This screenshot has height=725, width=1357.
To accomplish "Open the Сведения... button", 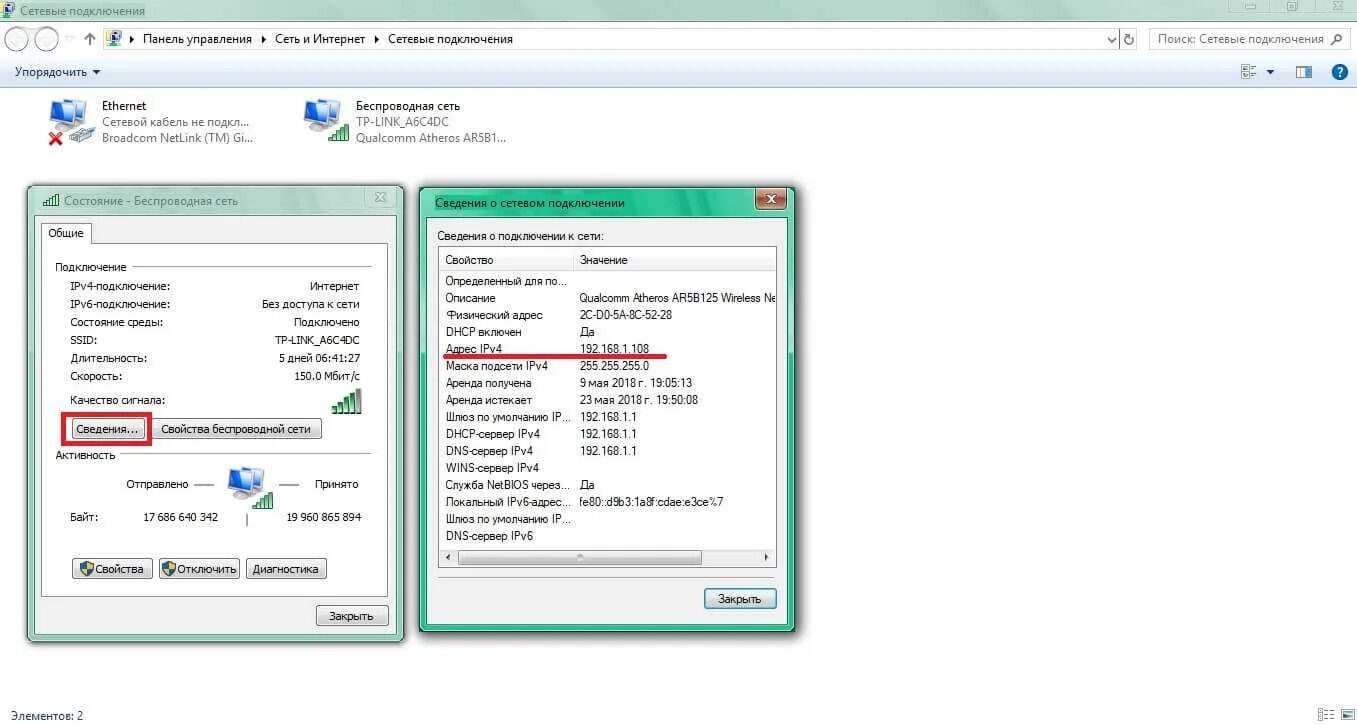I will (106, 429).
